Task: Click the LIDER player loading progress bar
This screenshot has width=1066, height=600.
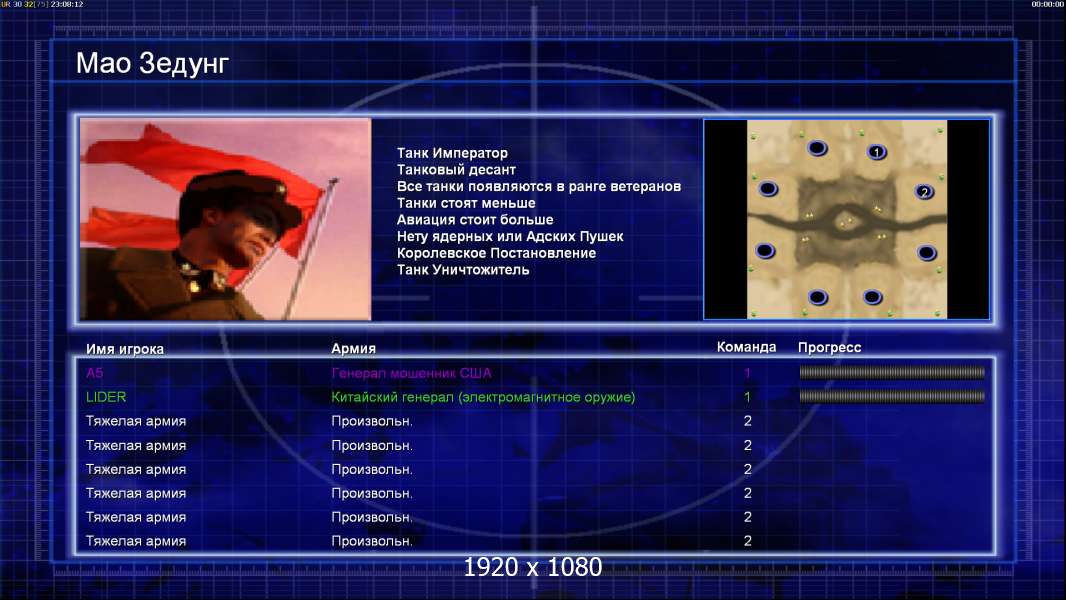Action: [892, 396]
